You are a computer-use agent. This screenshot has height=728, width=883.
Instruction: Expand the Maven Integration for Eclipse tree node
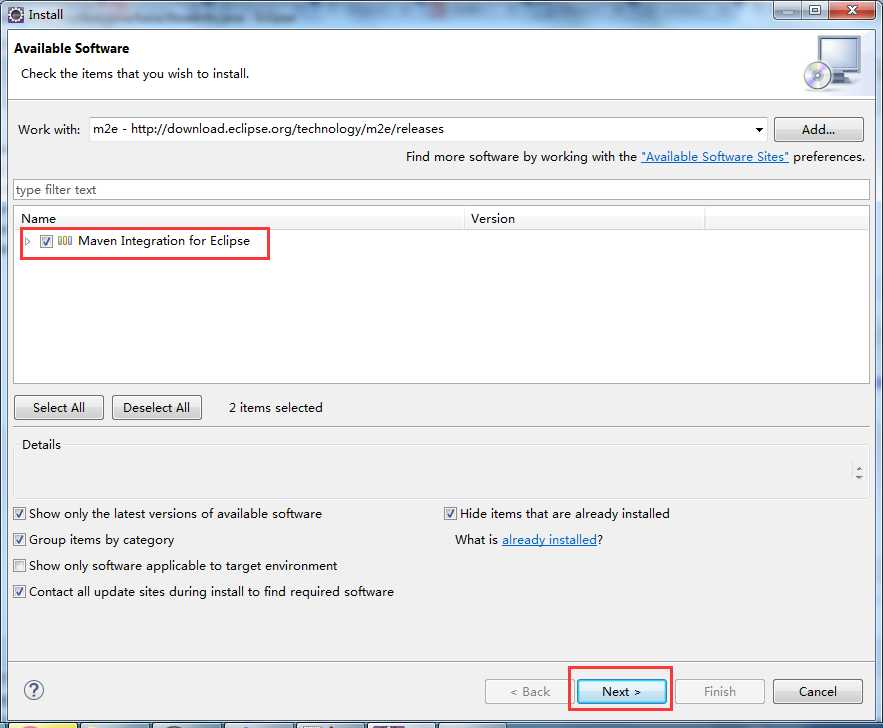pos(27,242)
